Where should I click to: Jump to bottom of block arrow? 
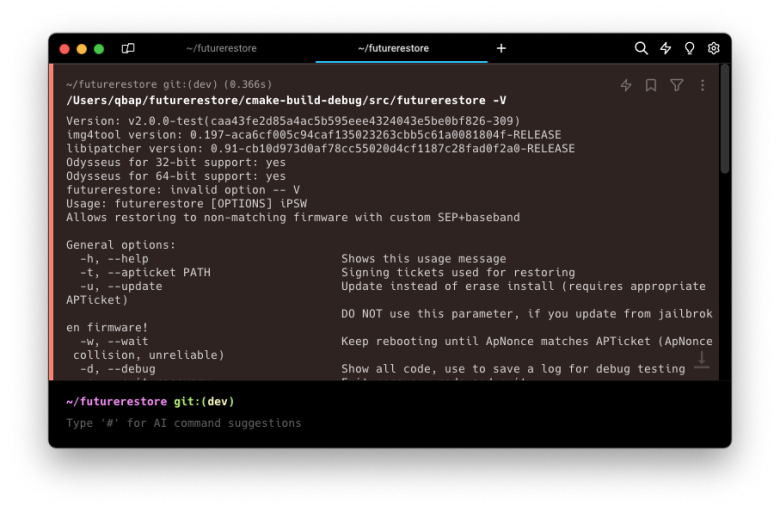pos(701,360)
